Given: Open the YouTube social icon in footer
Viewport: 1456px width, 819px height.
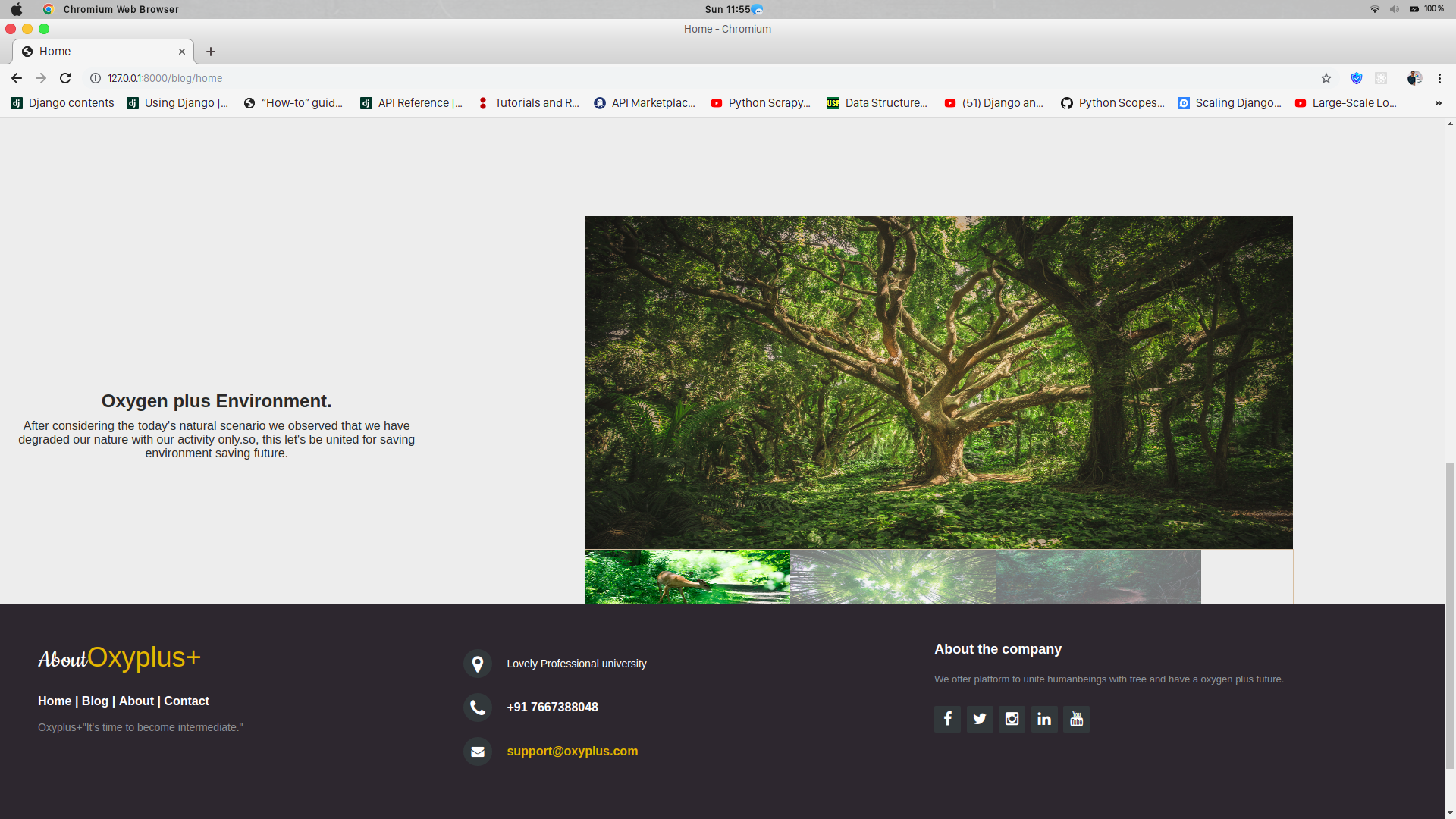Looking at the screenshot, I should [x=1076, y=719].
